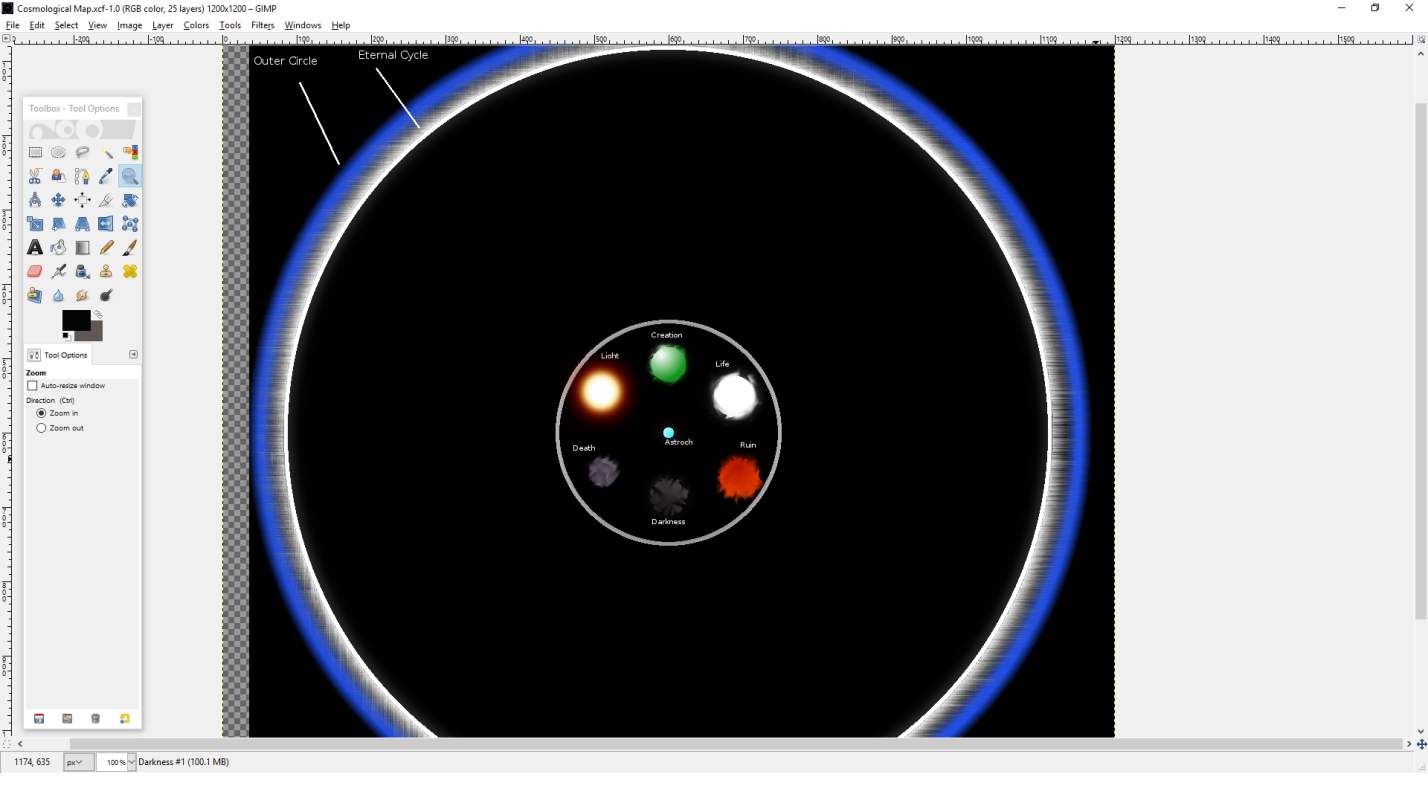Open the Colors menu

tap(196, 25)
